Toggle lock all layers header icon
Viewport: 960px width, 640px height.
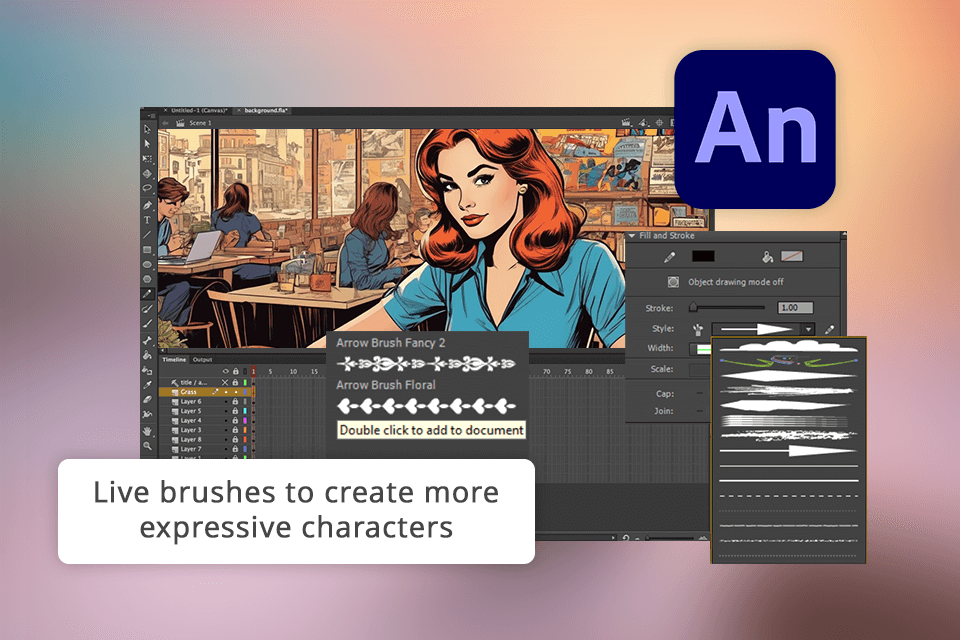pos(236,371)
